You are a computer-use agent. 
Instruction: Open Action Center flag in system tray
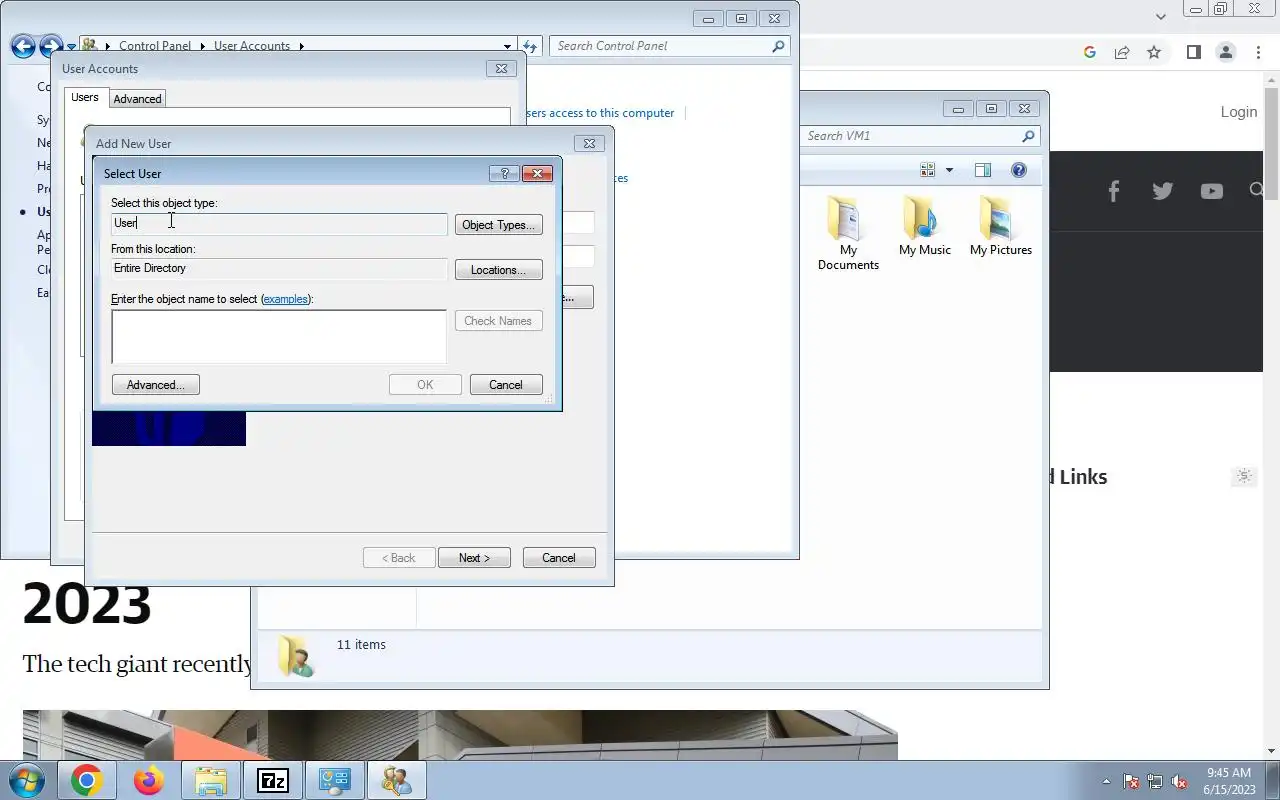1131,782
